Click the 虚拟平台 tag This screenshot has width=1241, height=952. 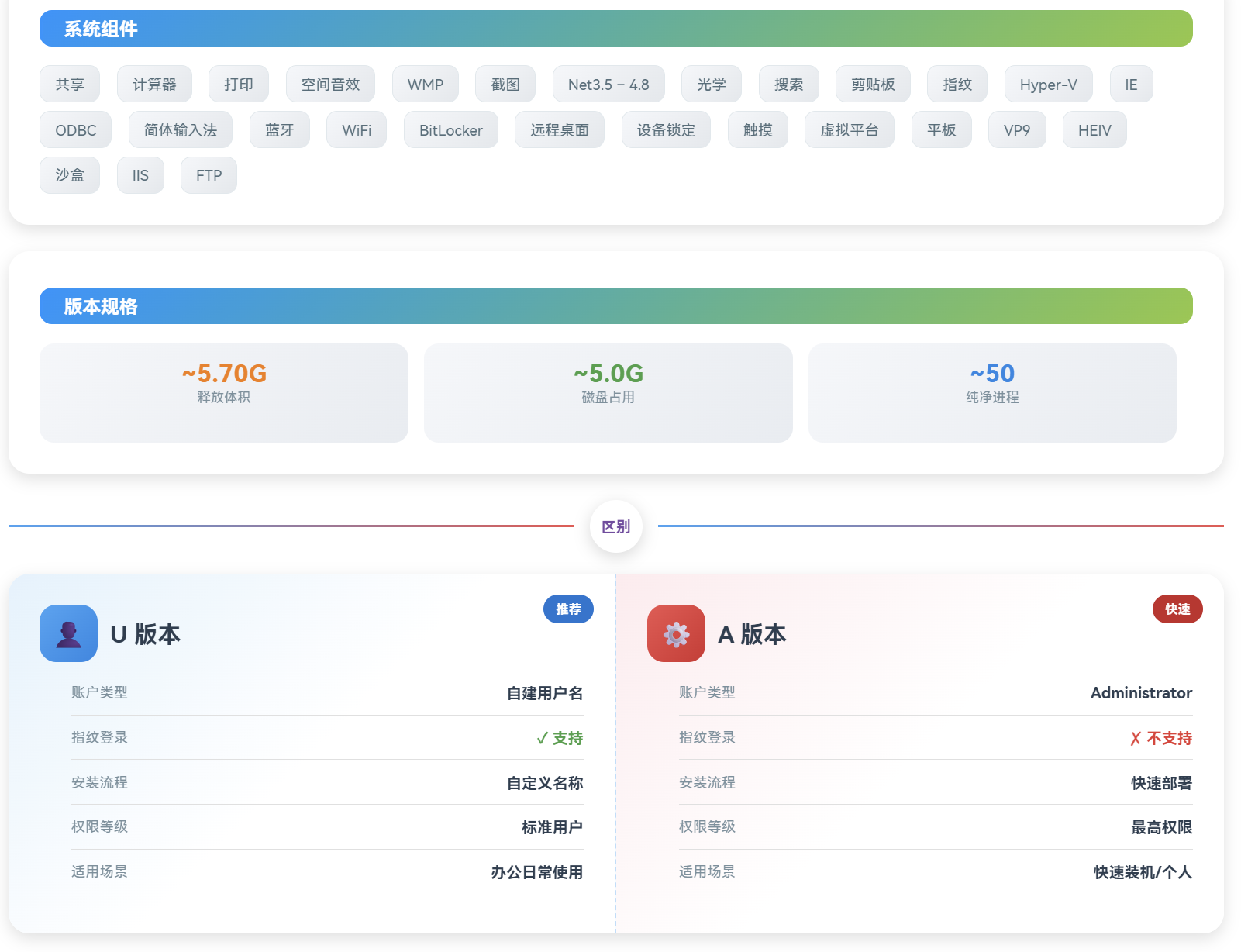[850, 129]
